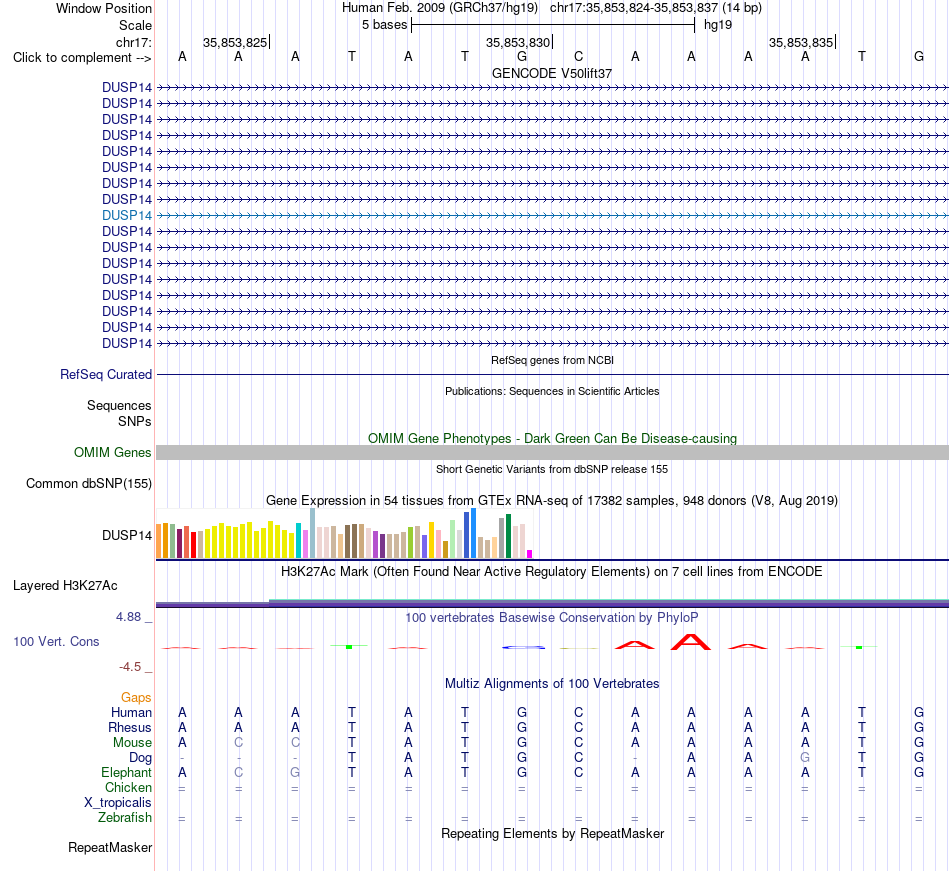The width and height of the screenshot is (950, 871).
Task: Click the 35,853,835 coordinate tick label
Action: pyautogui.click(x=800, y=42)
